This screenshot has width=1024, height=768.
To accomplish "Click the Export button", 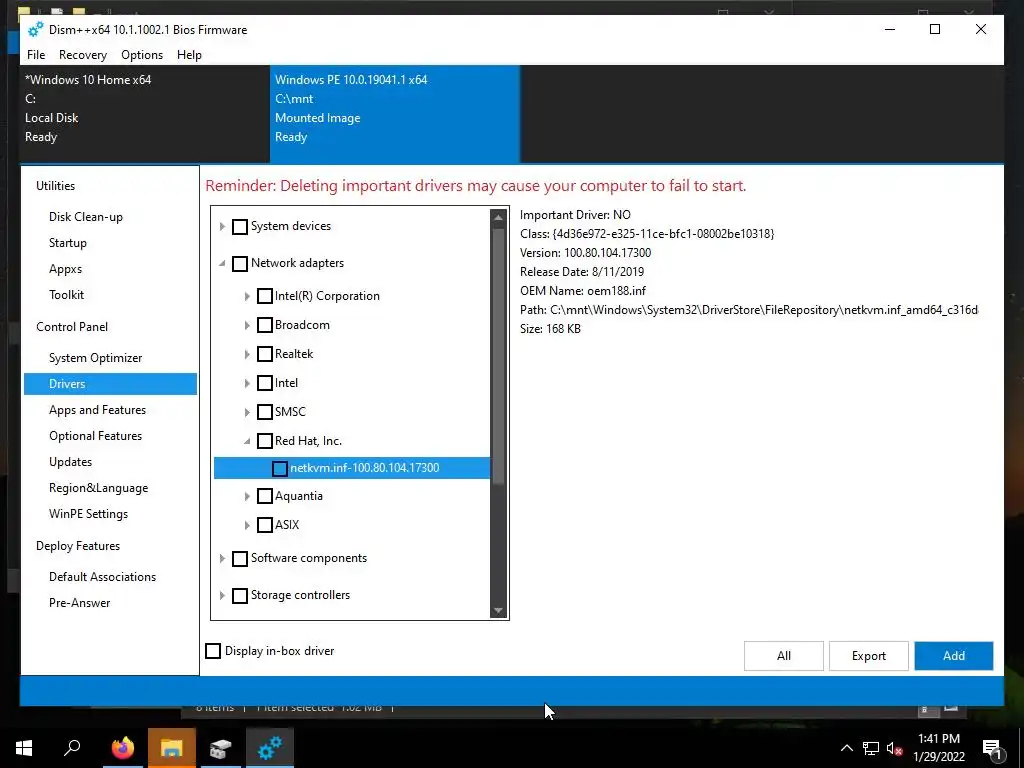I will 869,656.
